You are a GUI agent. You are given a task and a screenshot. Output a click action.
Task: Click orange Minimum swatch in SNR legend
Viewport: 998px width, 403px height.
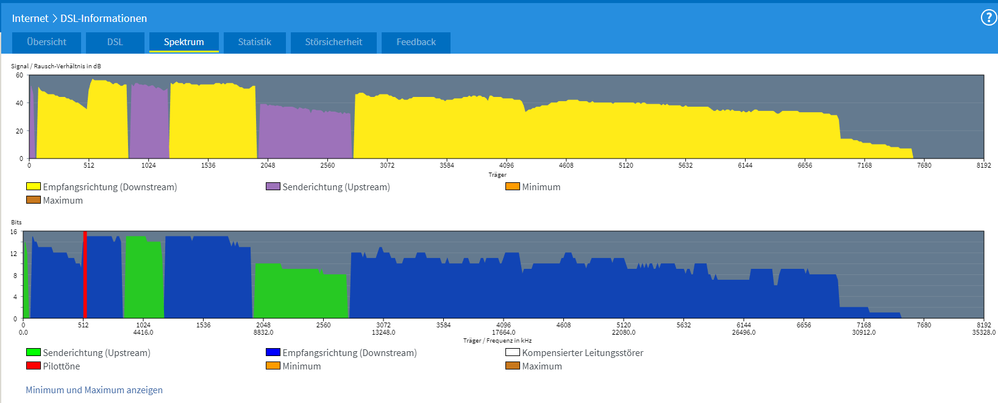click(512, 187)
